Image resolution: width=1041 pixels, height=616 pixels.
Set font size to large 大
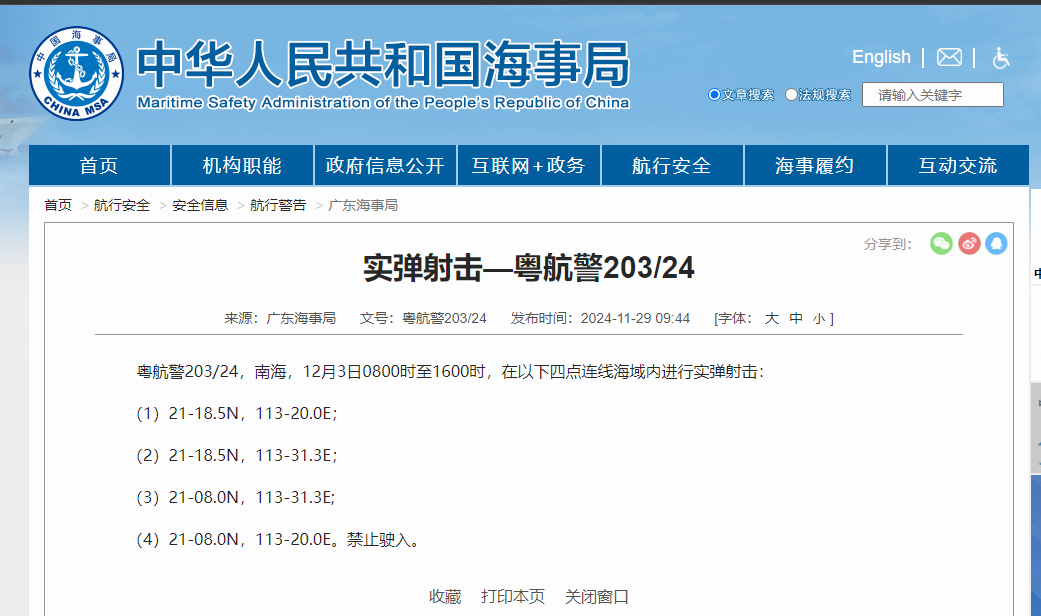771,318
